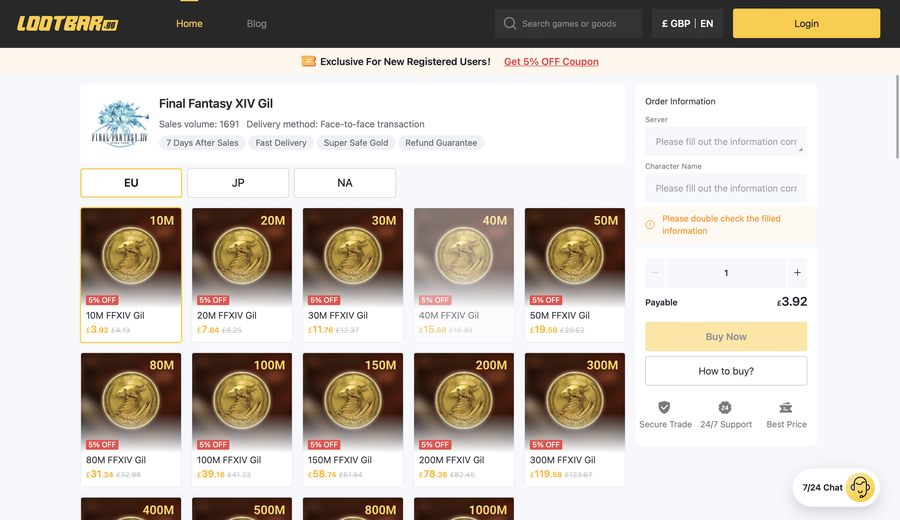The image size is (900, 520).
Task: Click the Get 5% OFF Coupon link
Action: pos(551,61)
